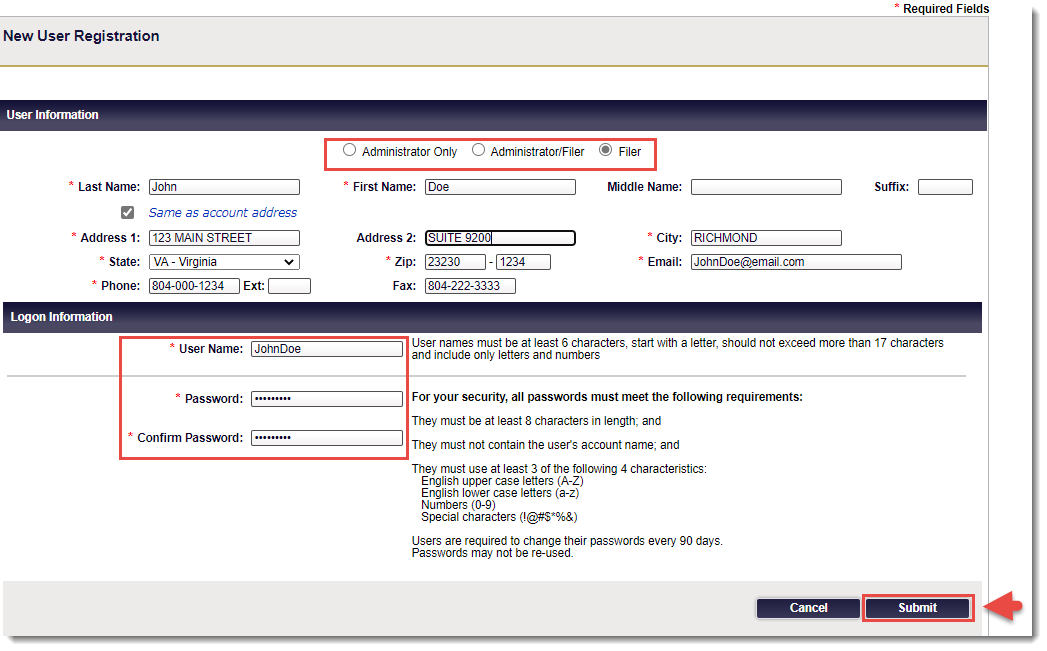Choose the Administrator/Filer radio option

(478, 151)
